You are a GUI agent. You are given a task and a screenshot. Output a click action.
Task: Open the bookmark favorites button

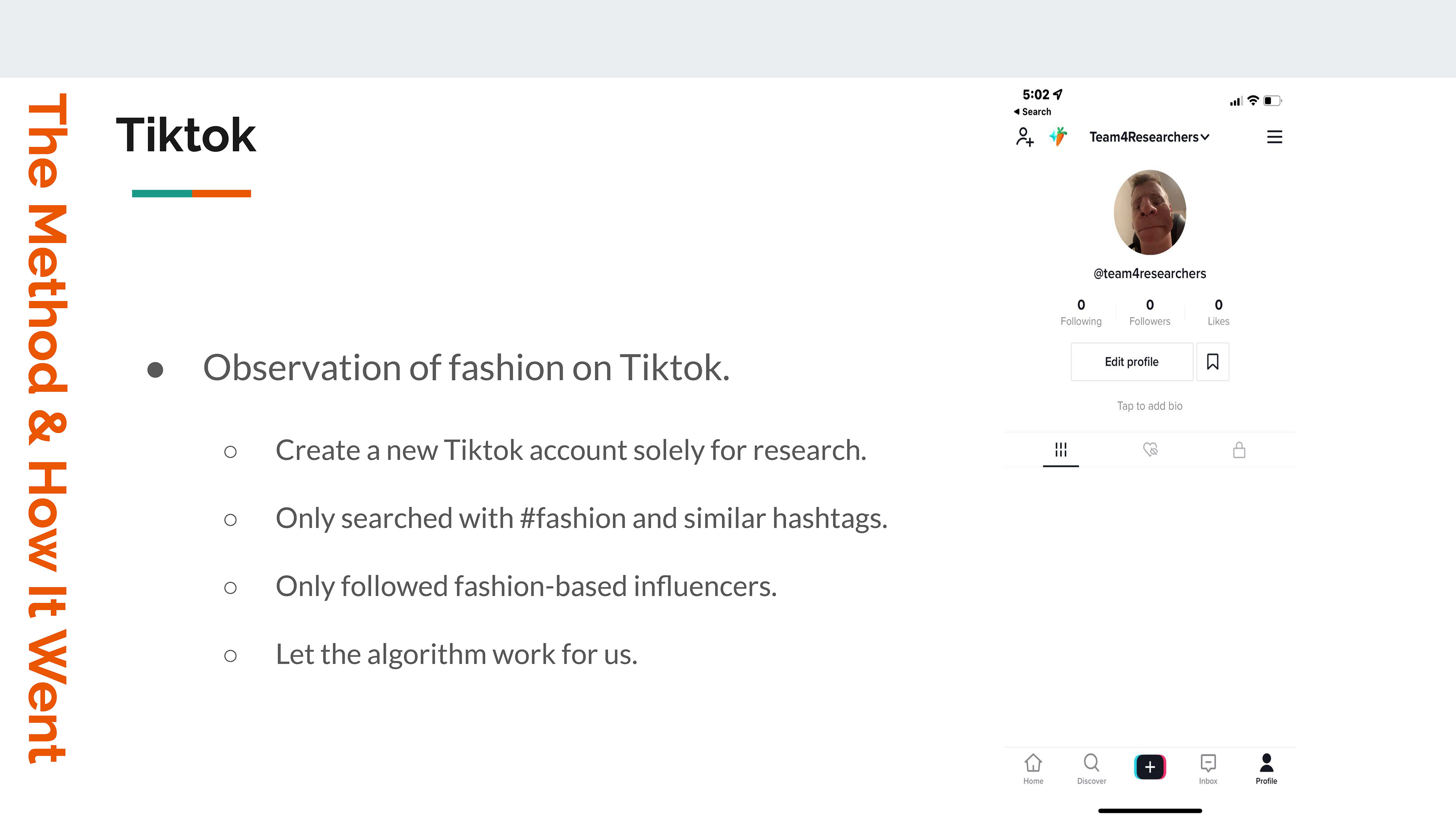point(1213,362)
